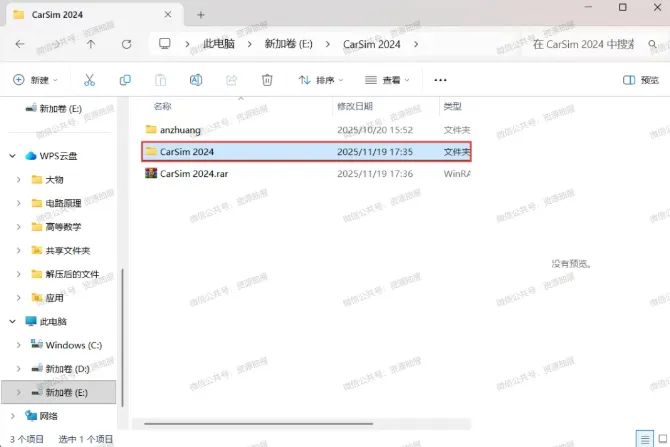Select the 解压后的文件 folder
The height and width of the screenshot is (447, 670).
click(x=65, y=274)
